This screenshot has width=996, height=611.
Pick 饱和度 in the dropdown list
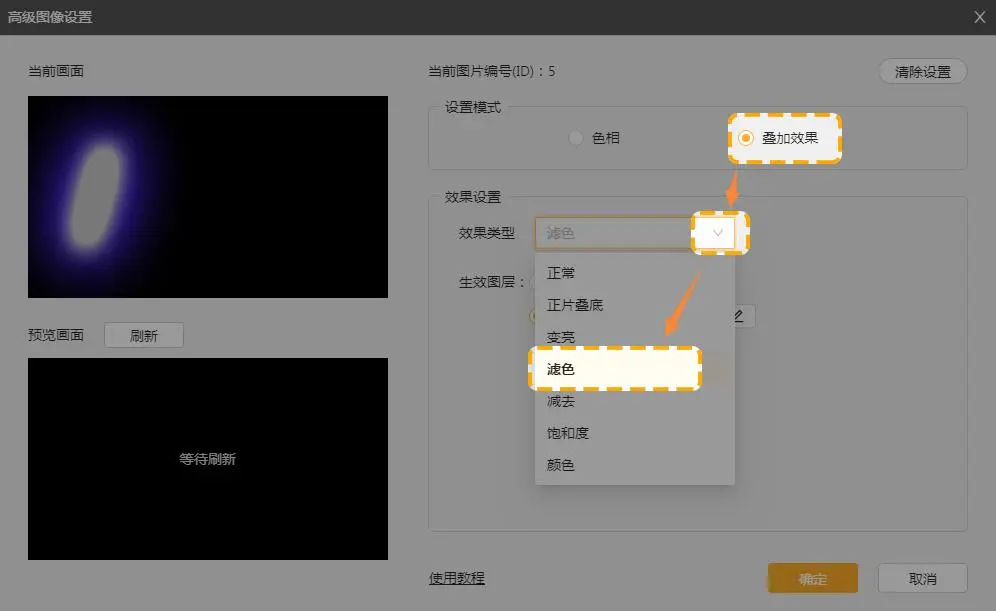tap(568, 433)
